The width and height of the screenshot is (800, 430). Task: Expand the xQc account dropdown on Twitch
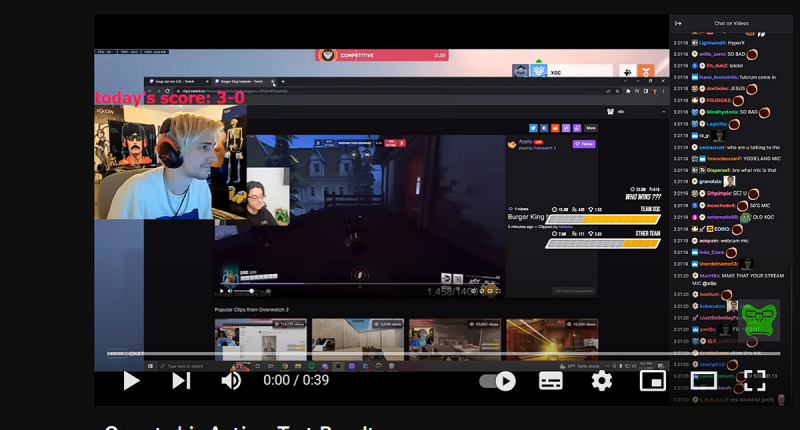(x=663, y=112)
